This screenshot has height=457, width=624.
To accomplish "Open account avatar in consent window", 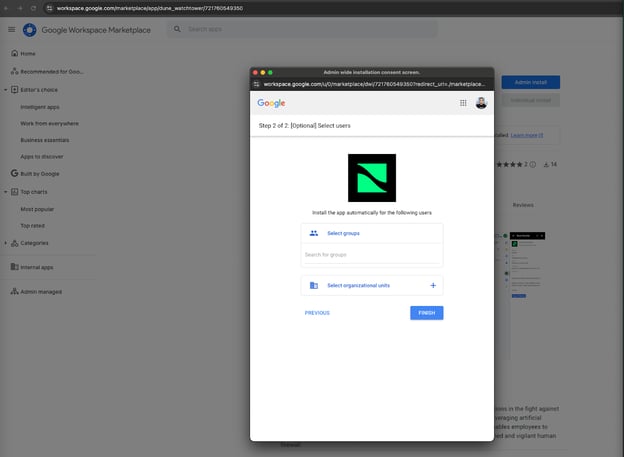I will (x=481, y=103).
